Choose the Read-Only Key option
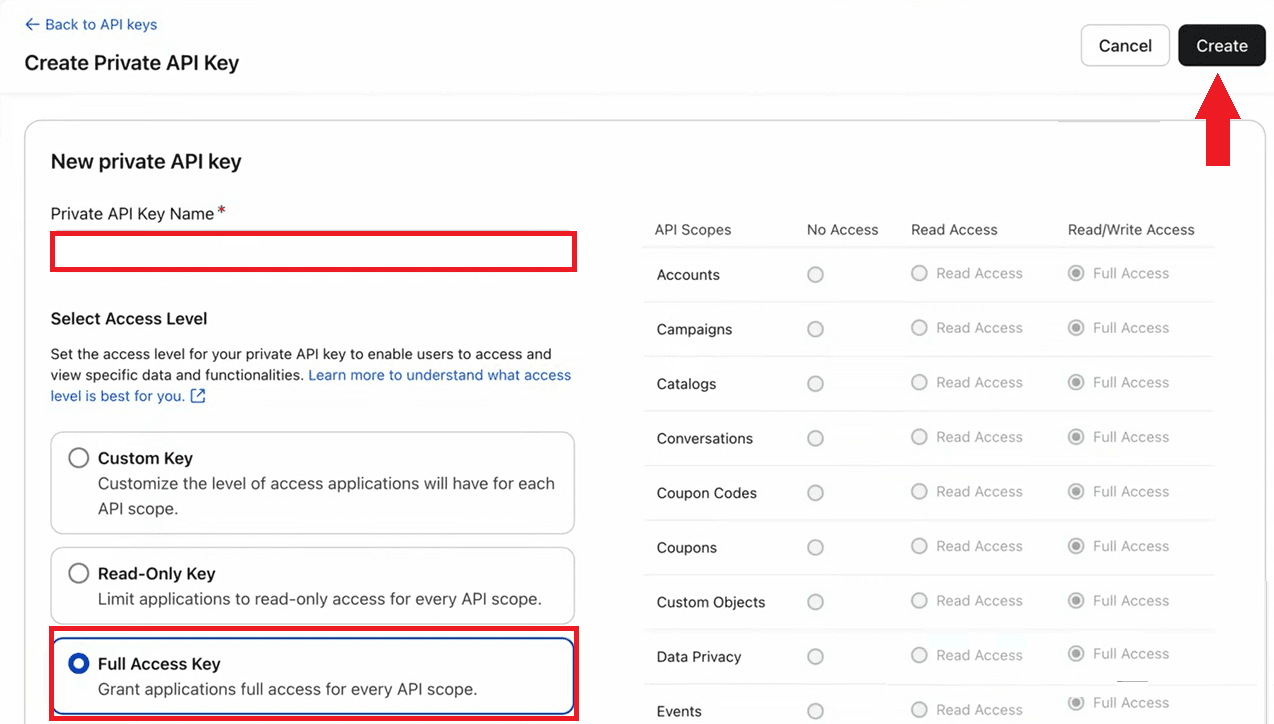The height and width of the screenshot is (724, 1274). pos(78,574)
